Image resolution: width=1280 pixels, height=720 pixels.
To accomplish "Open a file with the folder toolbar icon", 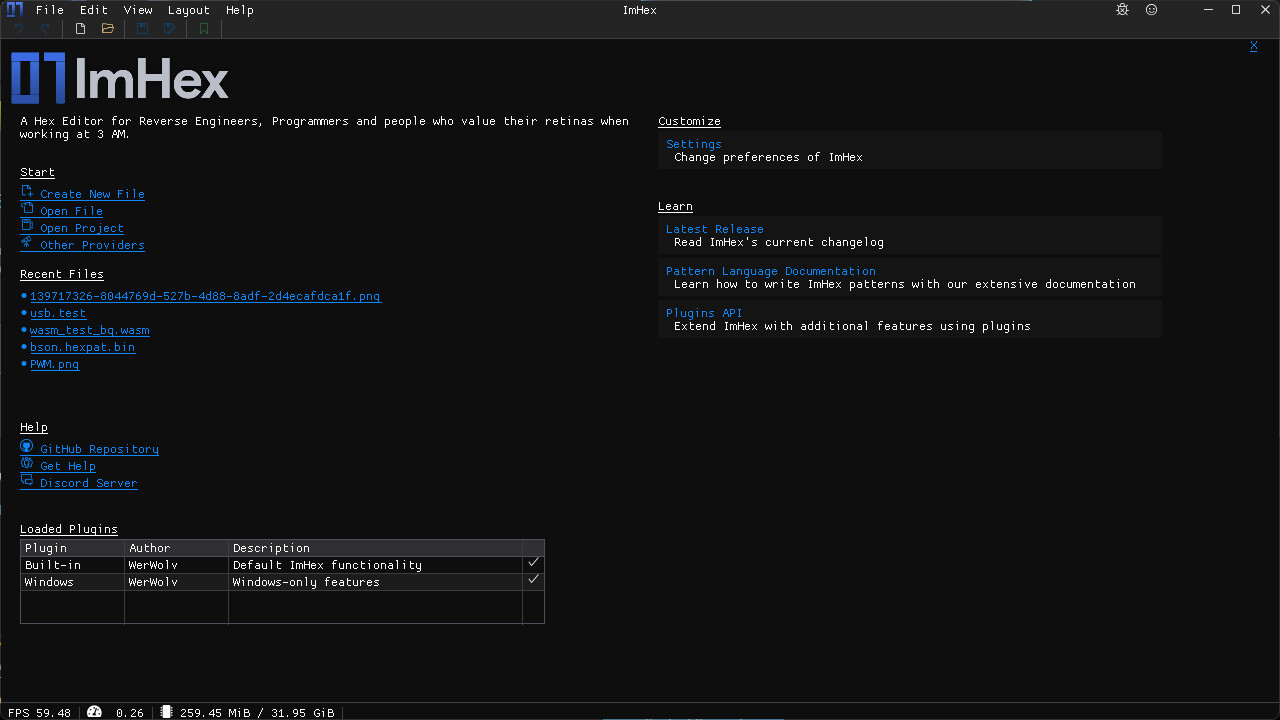I will click(107, 28).
